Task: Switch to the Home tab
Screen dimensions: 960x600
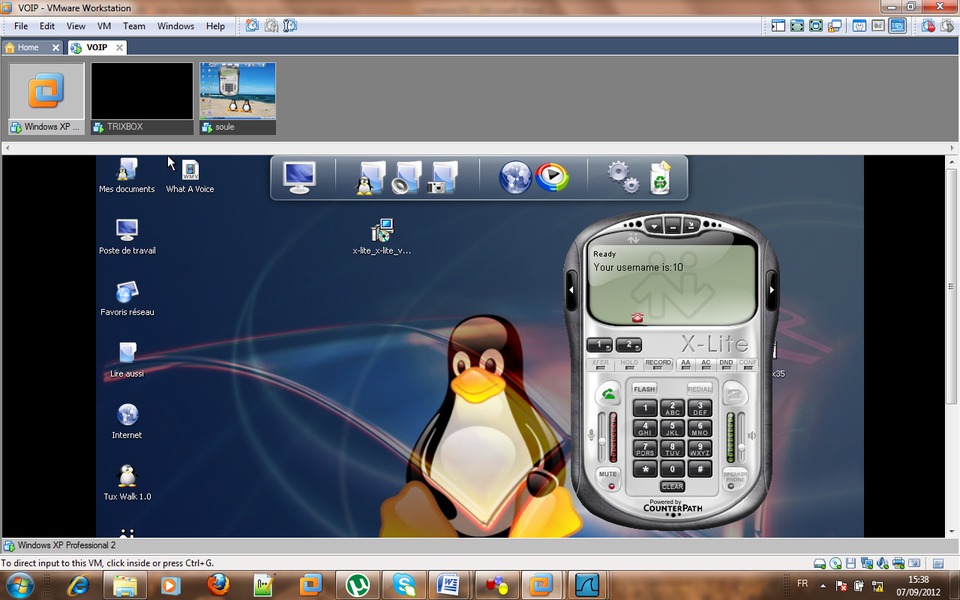Action: (x=28, y=47)
